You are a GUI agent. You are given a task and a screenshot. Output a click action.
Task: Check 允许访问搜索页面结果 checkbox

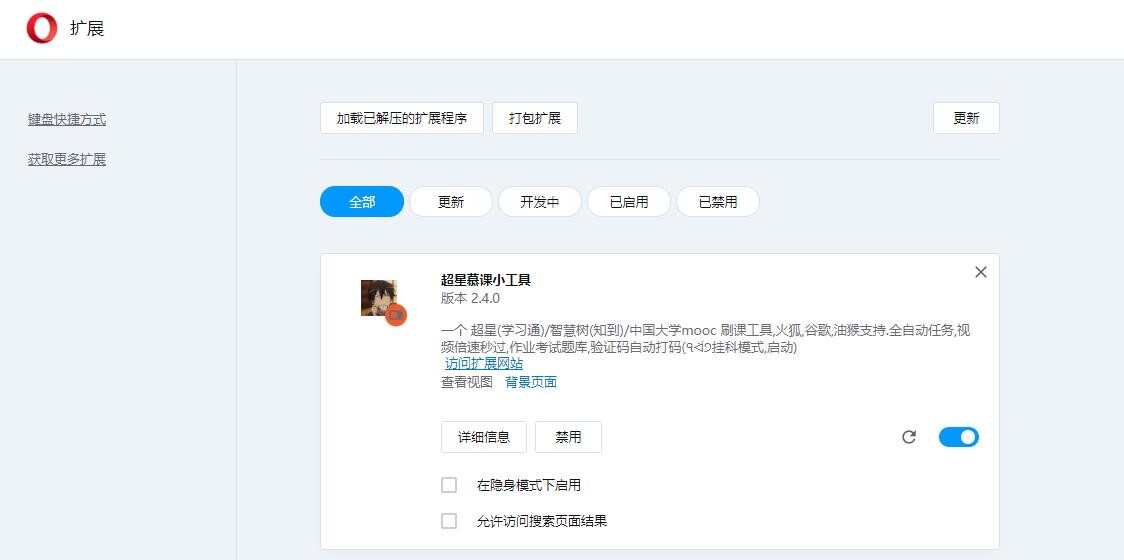(449, 521)
